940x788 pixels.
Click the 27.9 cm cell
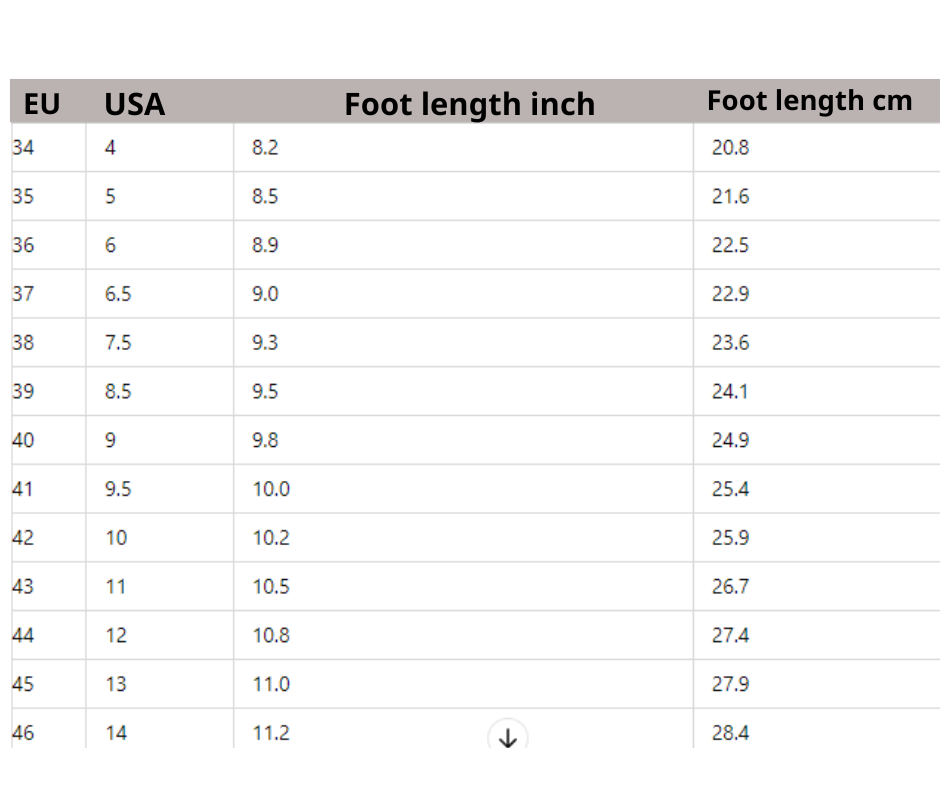[x=817, y=684]
